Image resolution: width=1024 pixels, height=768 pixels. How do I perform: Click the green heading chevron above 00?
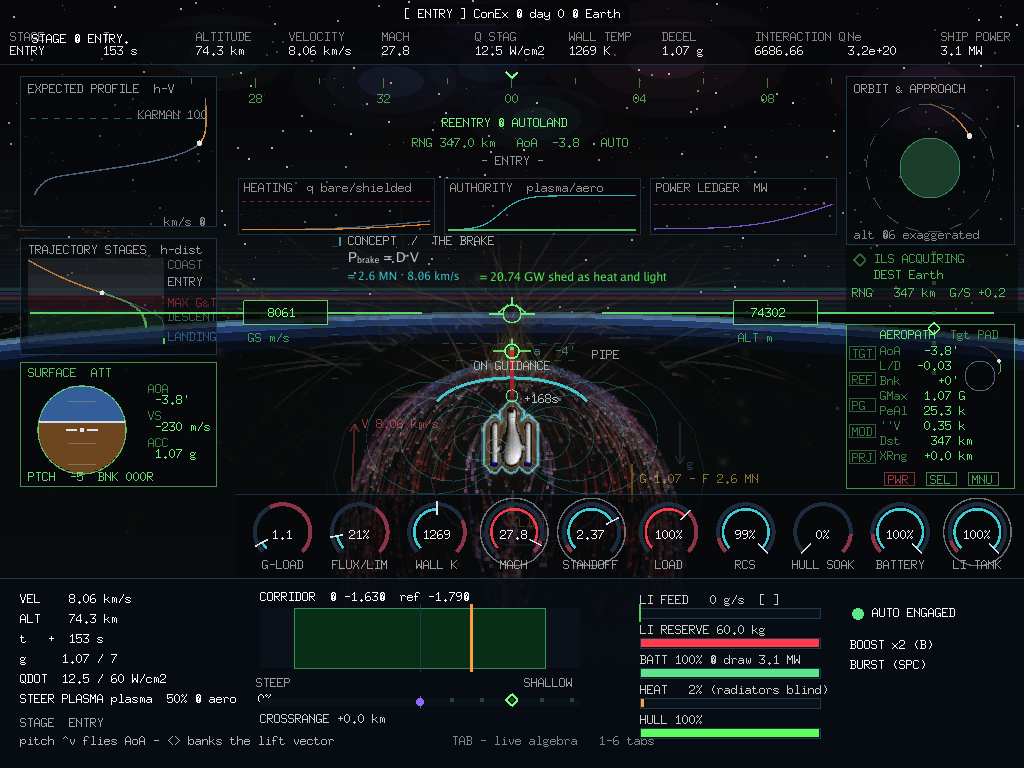[512, 76]
